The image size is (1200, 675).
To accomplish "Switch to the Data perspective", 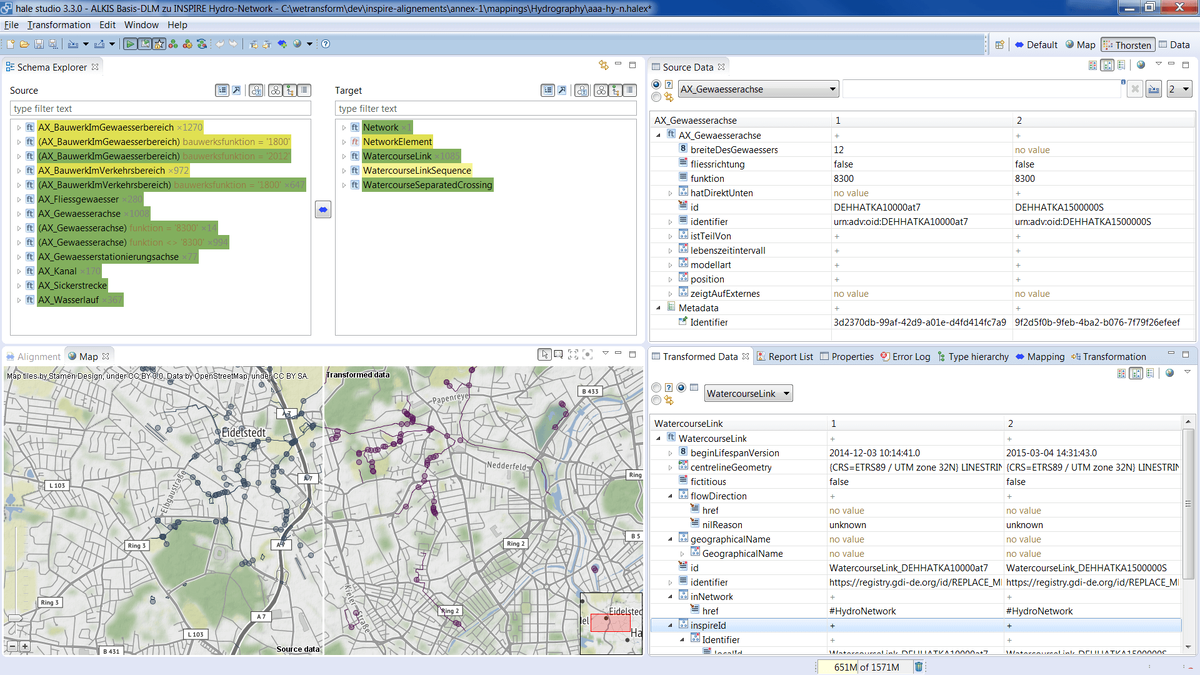I will point(1174,44).
